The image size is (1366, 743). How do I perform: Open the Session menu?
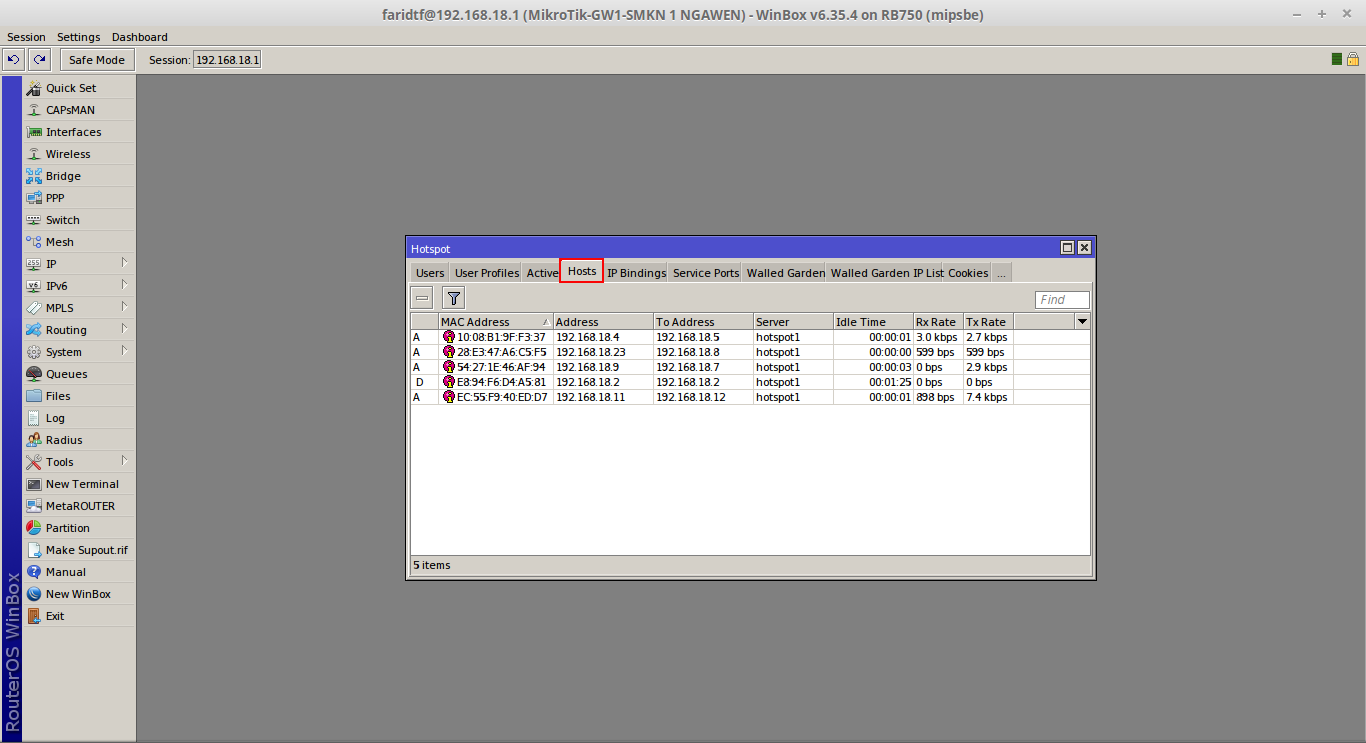[27, 37]
